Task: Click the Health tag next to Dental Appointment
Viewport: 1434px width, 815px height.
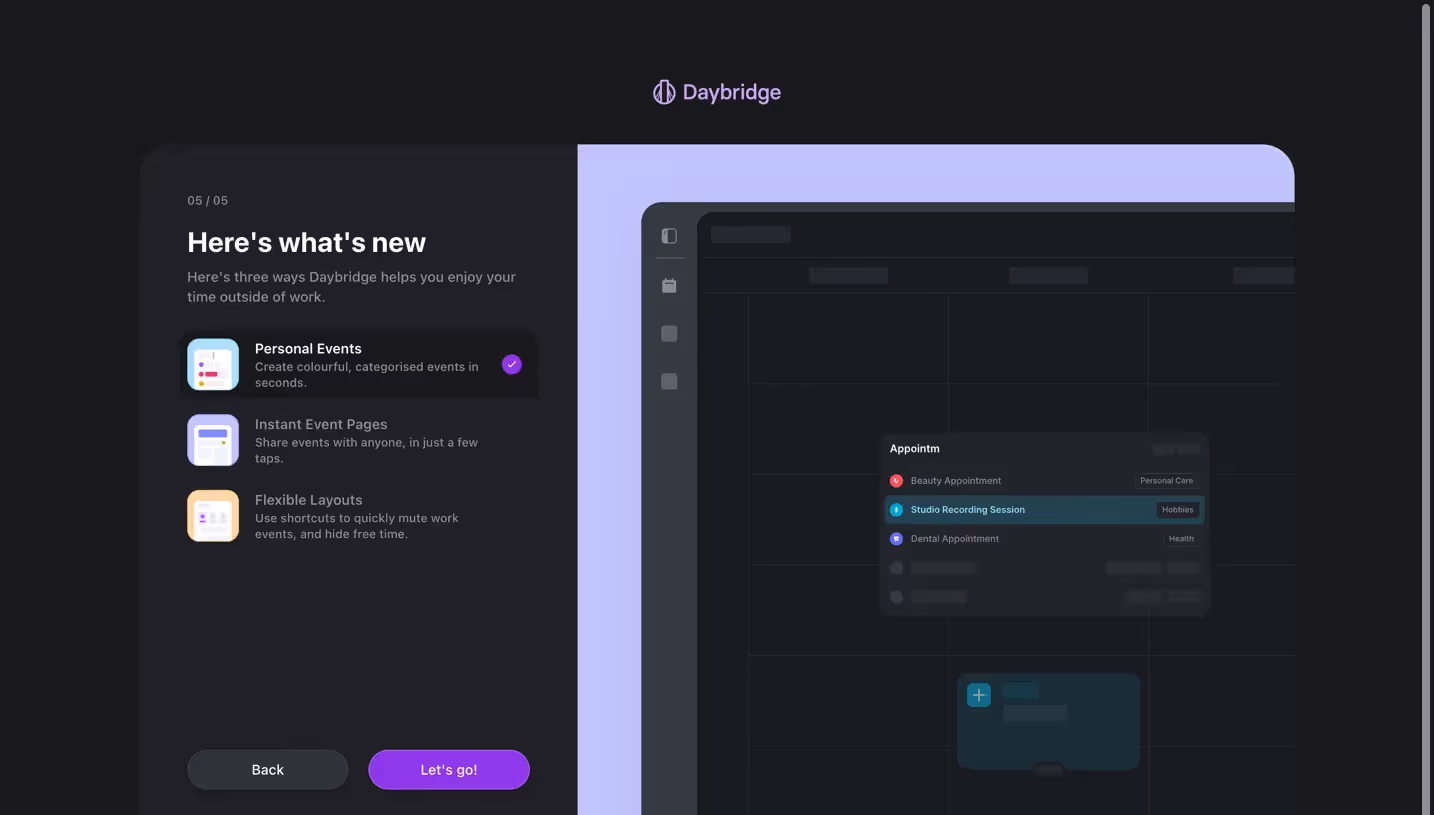Action: click(1182, 538)
